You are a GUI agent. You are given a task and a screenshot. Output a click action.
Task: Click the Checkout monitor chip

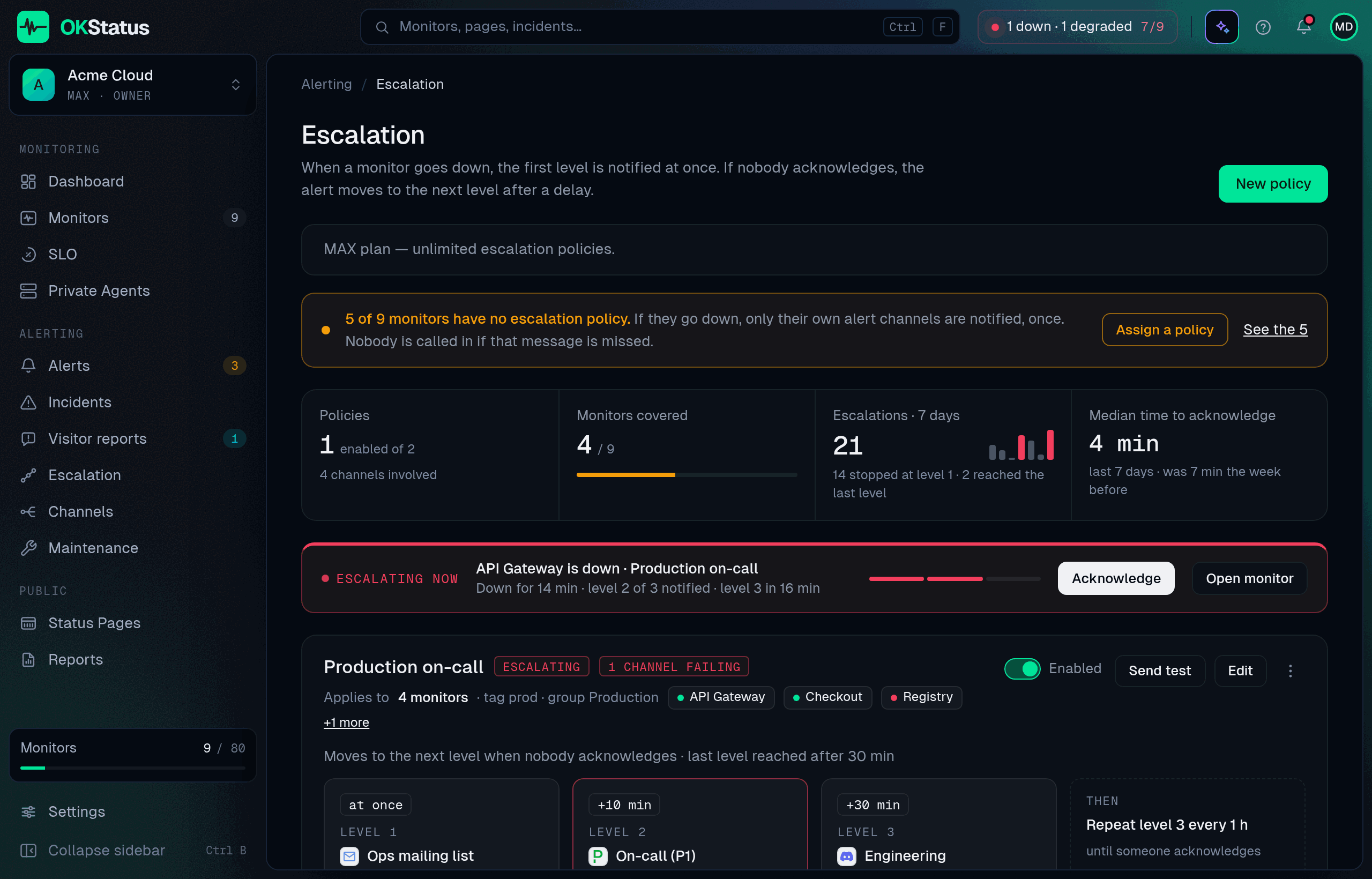(x=827, y=697)
